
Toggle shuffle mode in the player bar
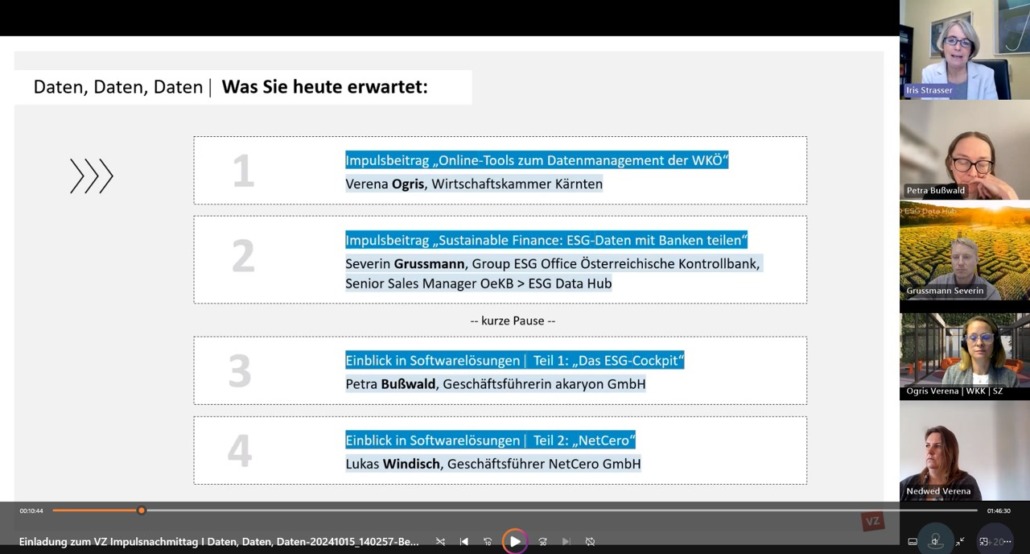(440, 541)
